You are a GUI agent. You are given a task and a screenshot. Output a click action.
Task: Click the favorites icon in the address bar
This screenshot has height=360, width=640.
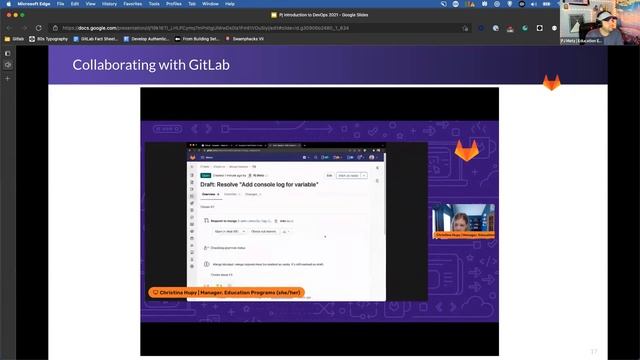click(x=465, y=28)
